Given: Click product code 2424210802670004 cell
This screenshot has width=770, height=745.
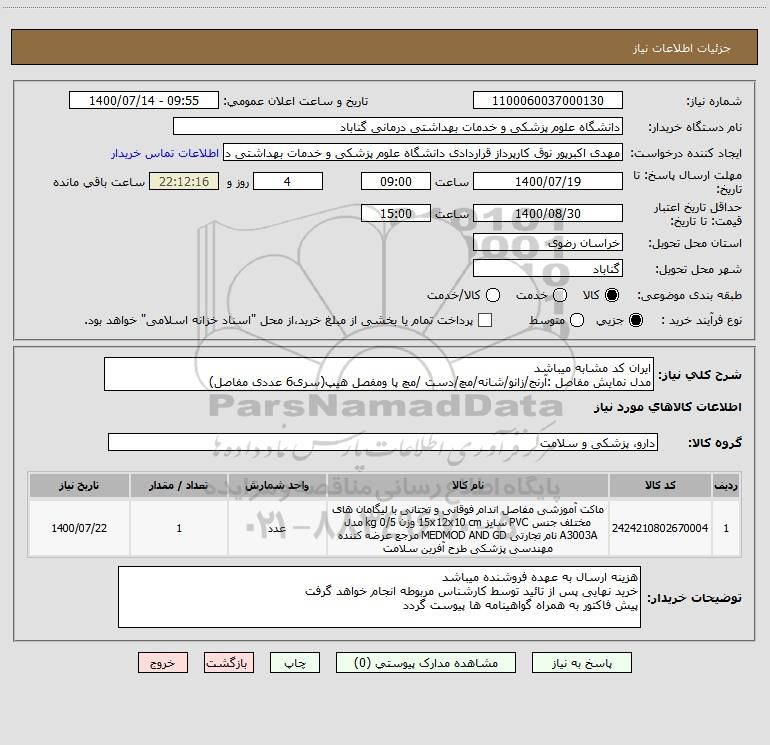Looking at the screenshot, I should click(660, 528).
